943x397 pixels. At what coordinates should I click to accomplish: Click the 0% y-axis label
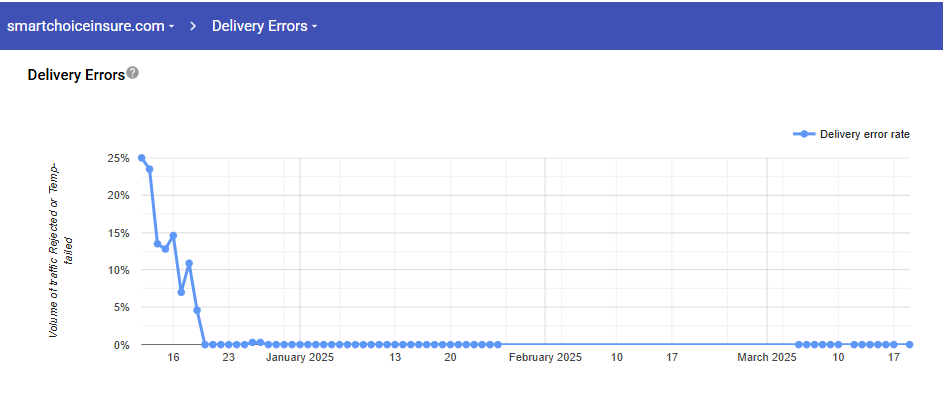[121, 345]
